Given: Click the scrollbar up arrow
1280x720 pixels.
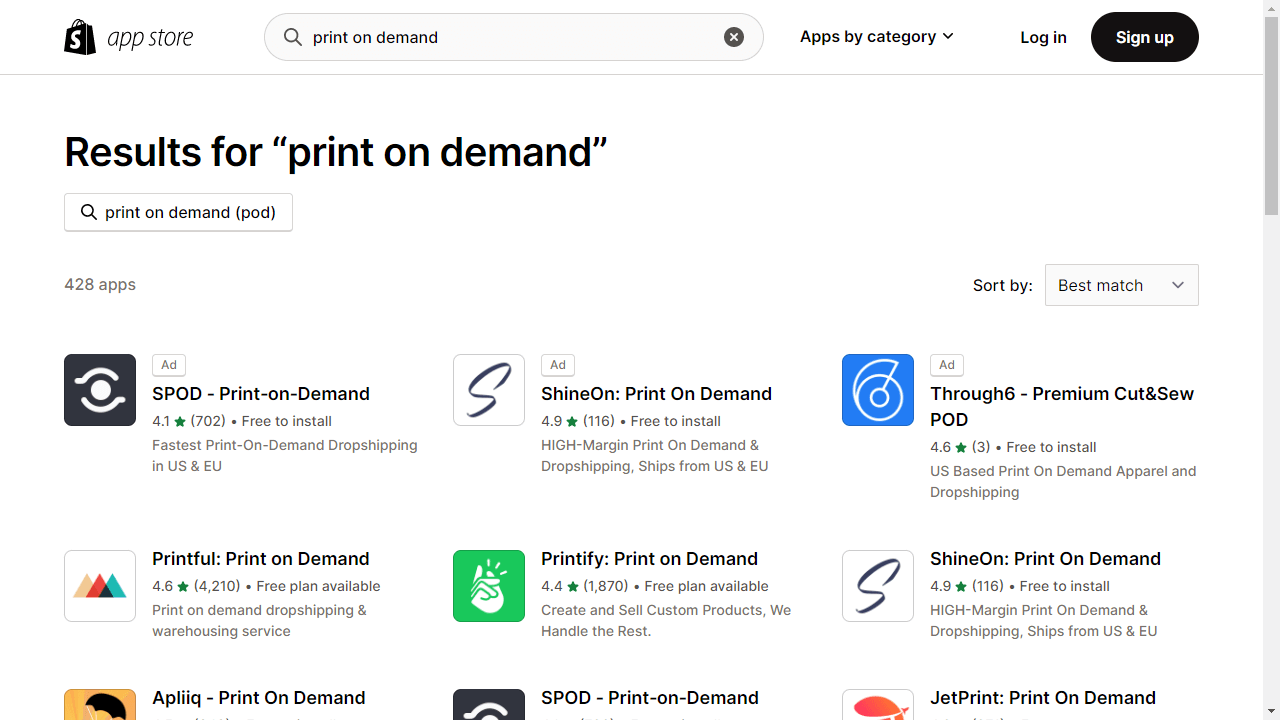Looking at the screenshot, I should 1272,8.
